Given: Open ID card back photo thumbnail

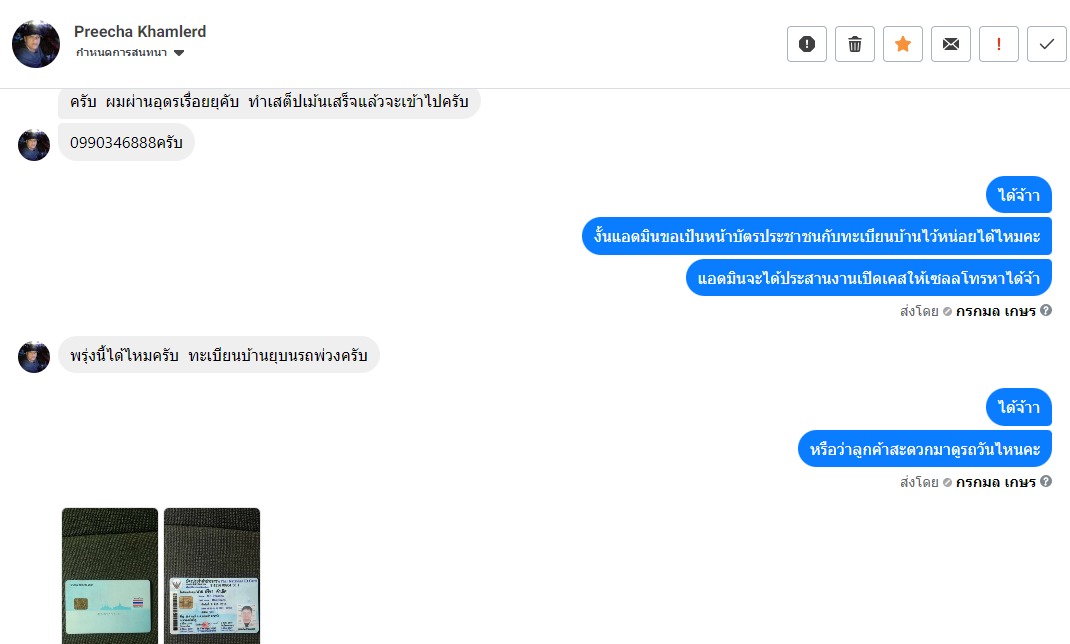Looking at the screenshot, I should tap(212, 576).
